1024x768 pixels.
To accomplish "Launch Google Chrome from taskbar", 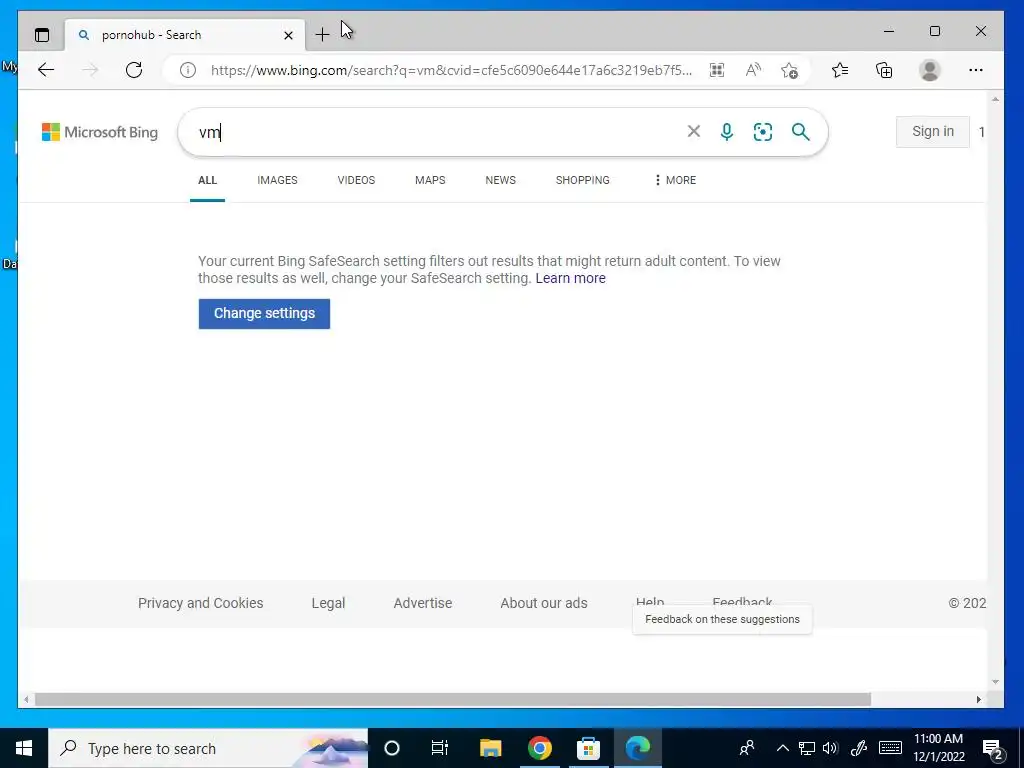I will 539,748.
